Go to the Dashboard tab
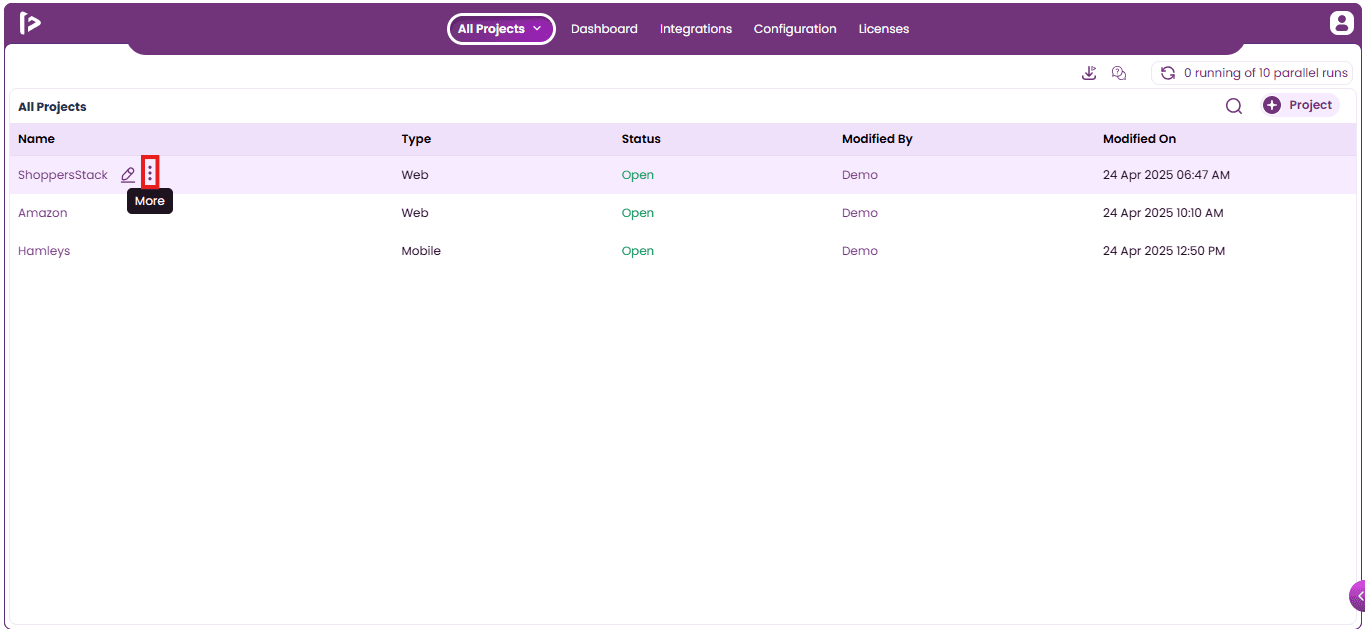This screenshot has height=629, width=1365. (x=604, y=29)
